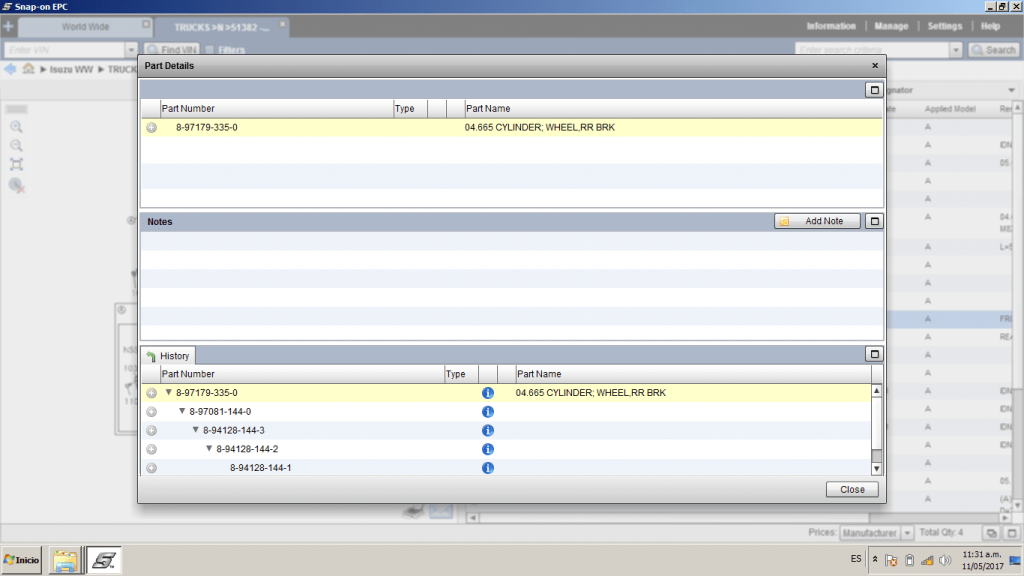Click History scrollbar up arrow
Screen dimensions: 1024x576
click(876, 391)
